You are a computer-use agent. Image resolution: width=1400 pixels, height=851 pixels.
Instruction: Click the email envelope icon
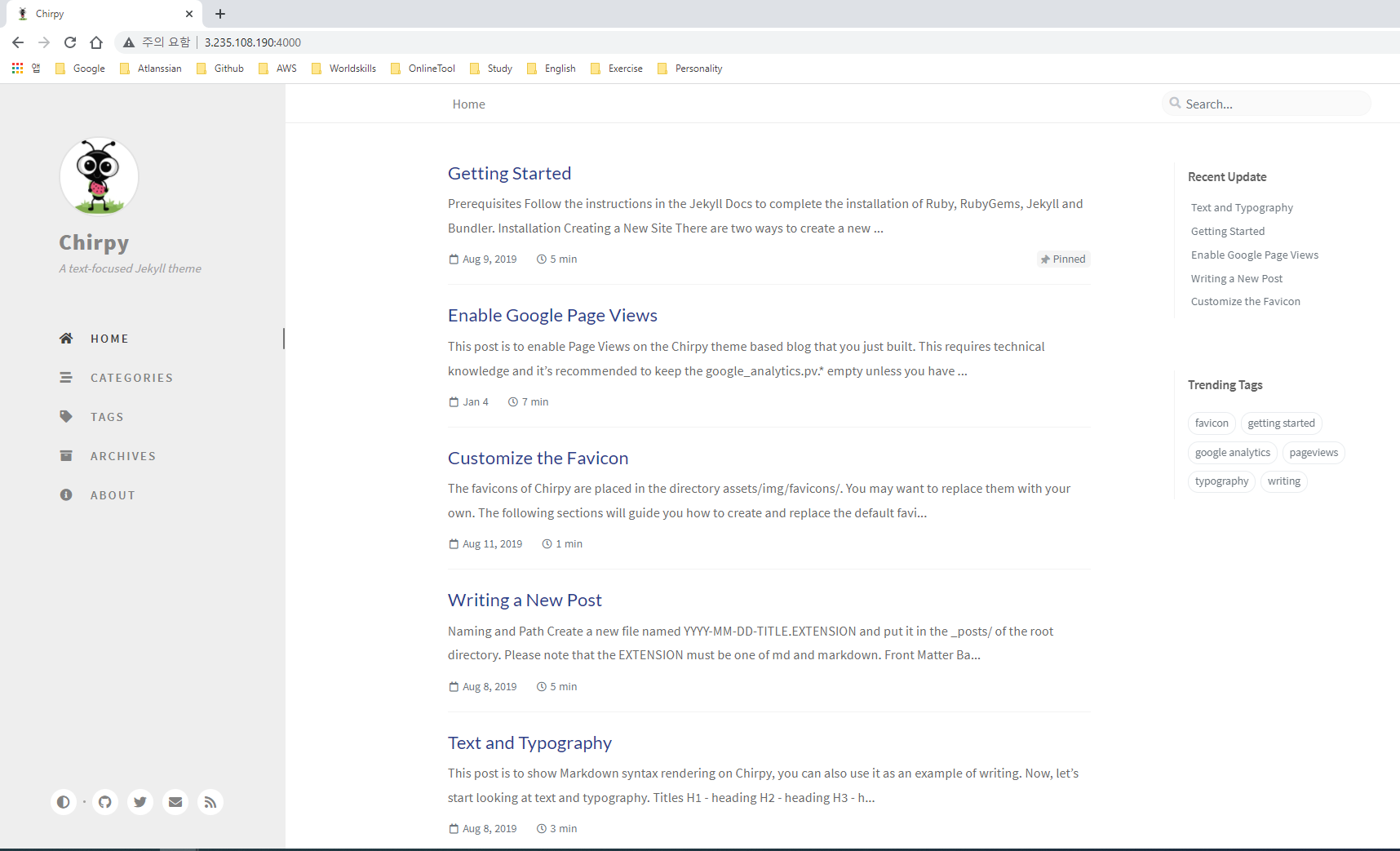(x=175, y=802)
